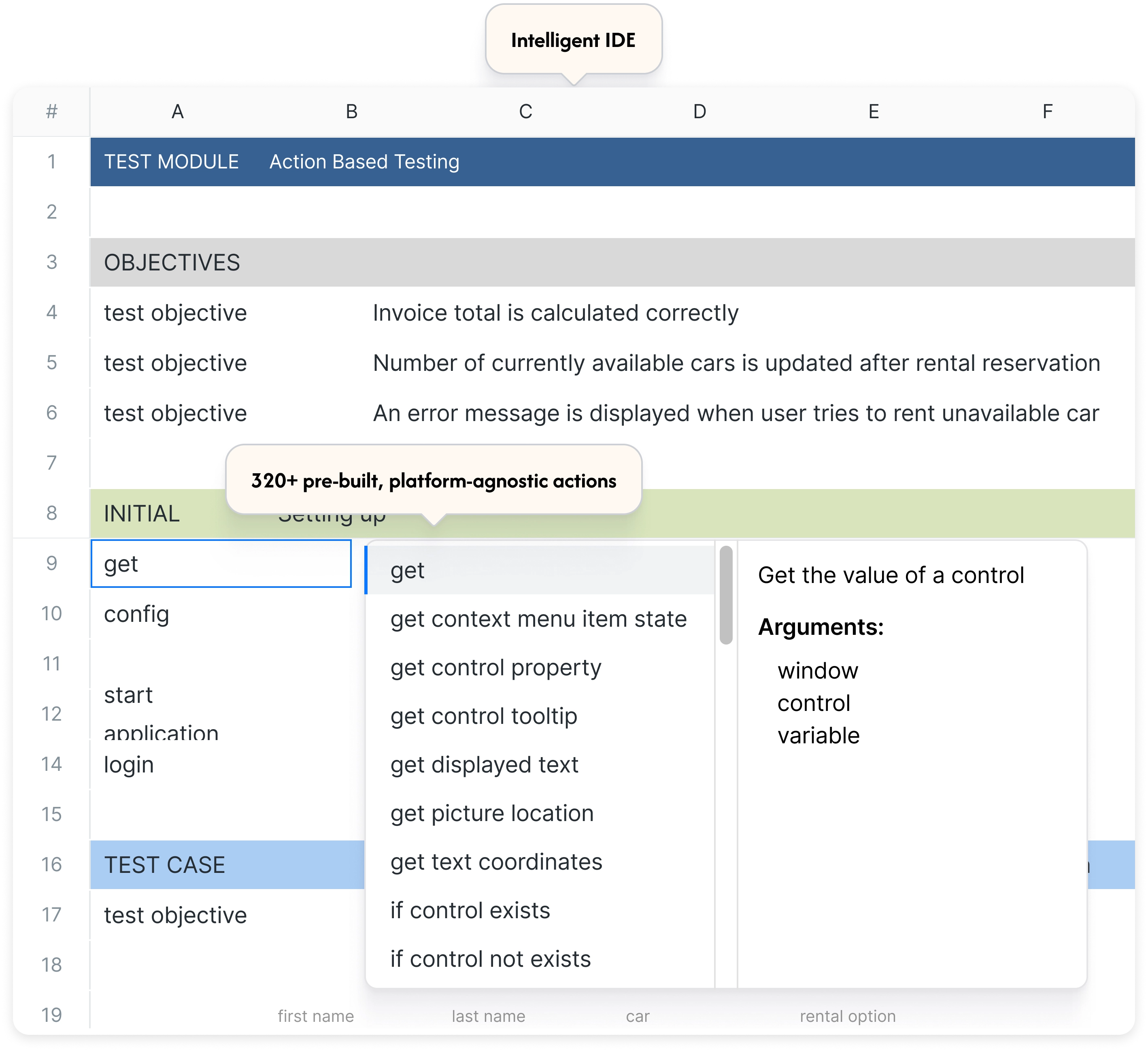This screenshot has height=1051, width=1148.
Task: Click the 'OBJECTIVES' section header
Action: 172,263
